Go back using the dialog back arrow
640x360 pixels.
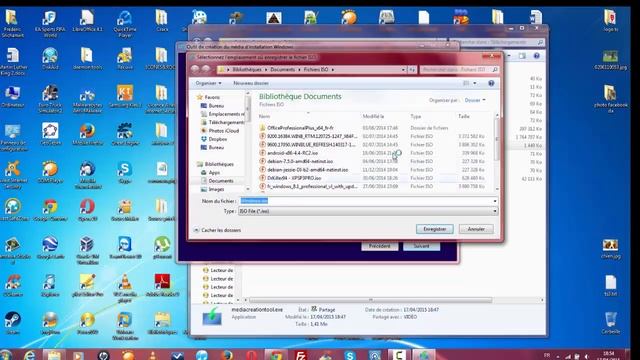(195, 70)
